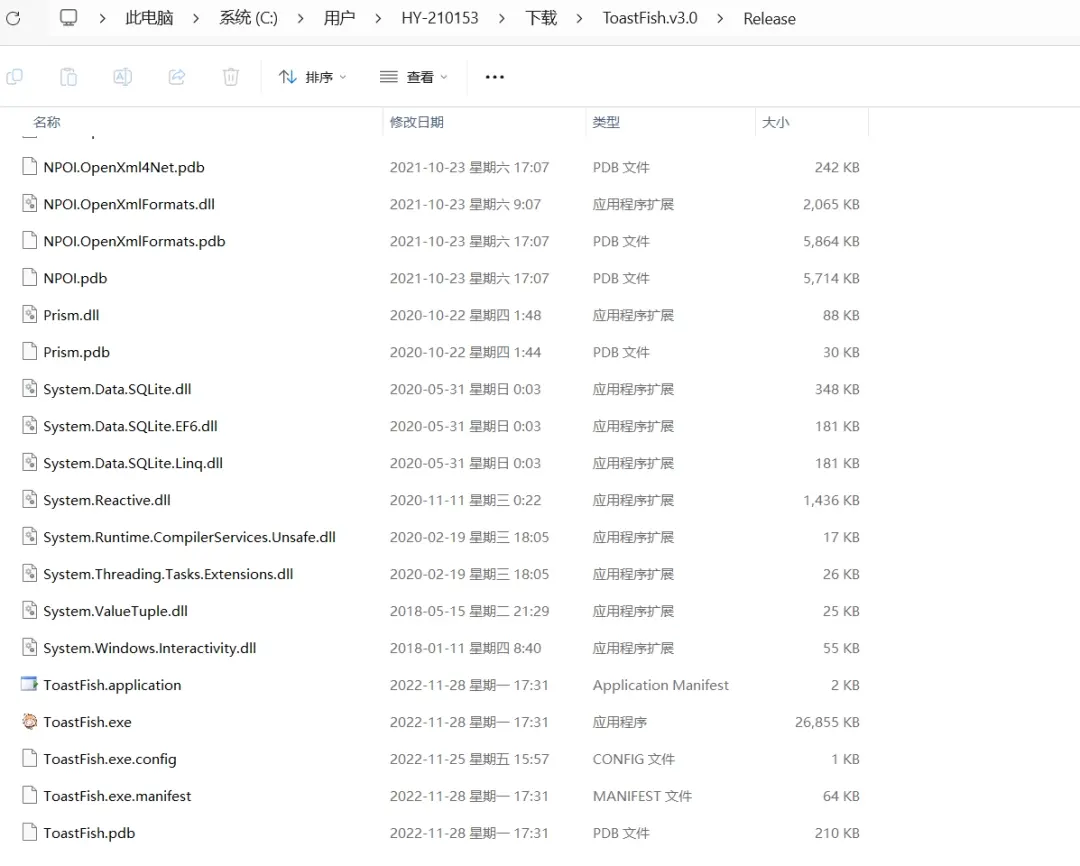Expand the chevron after 系统 (C:) breadcrumb
The image size is (1080, 866).
[300, 19]
